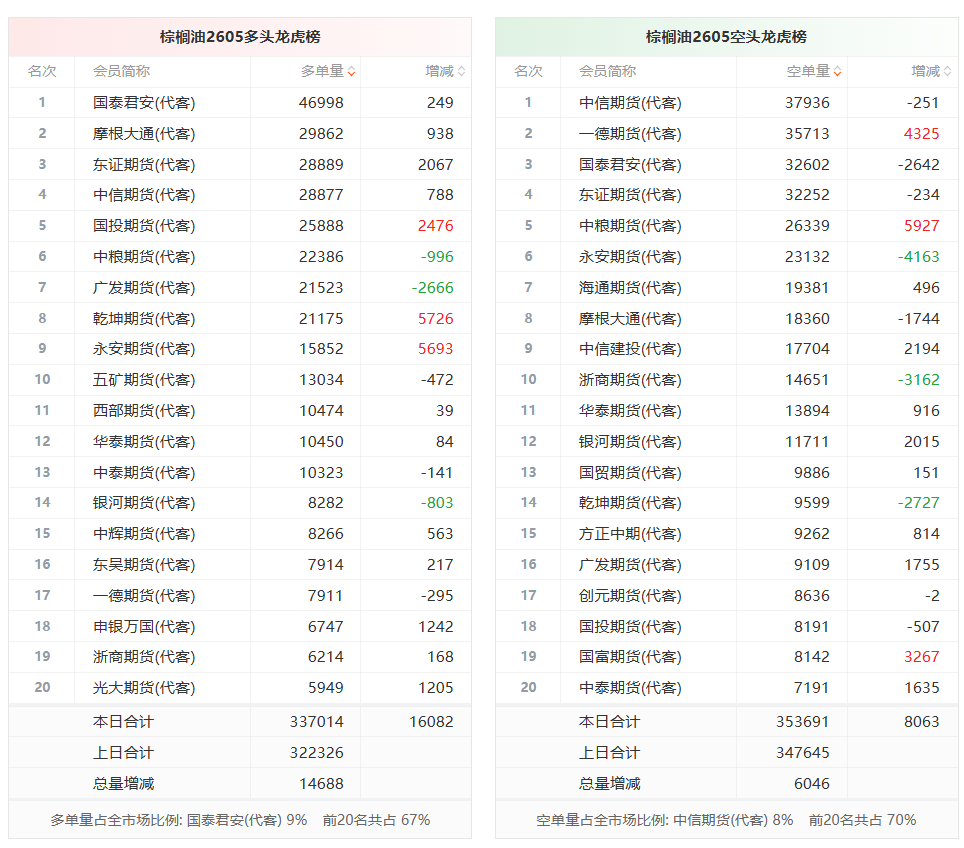
Task: Click 一德期货(代客) in short rank 2
Action: [x=630, y=133]
